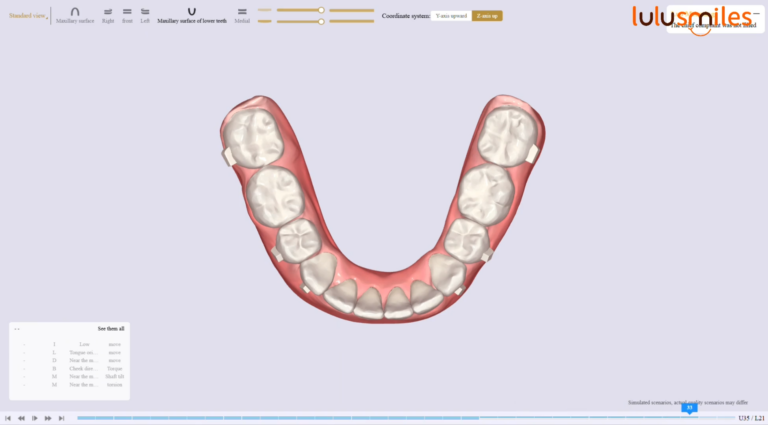The image size is (768, 425).
Task: Click the fast-forward playback button
Action: click(x=48, y=418)
